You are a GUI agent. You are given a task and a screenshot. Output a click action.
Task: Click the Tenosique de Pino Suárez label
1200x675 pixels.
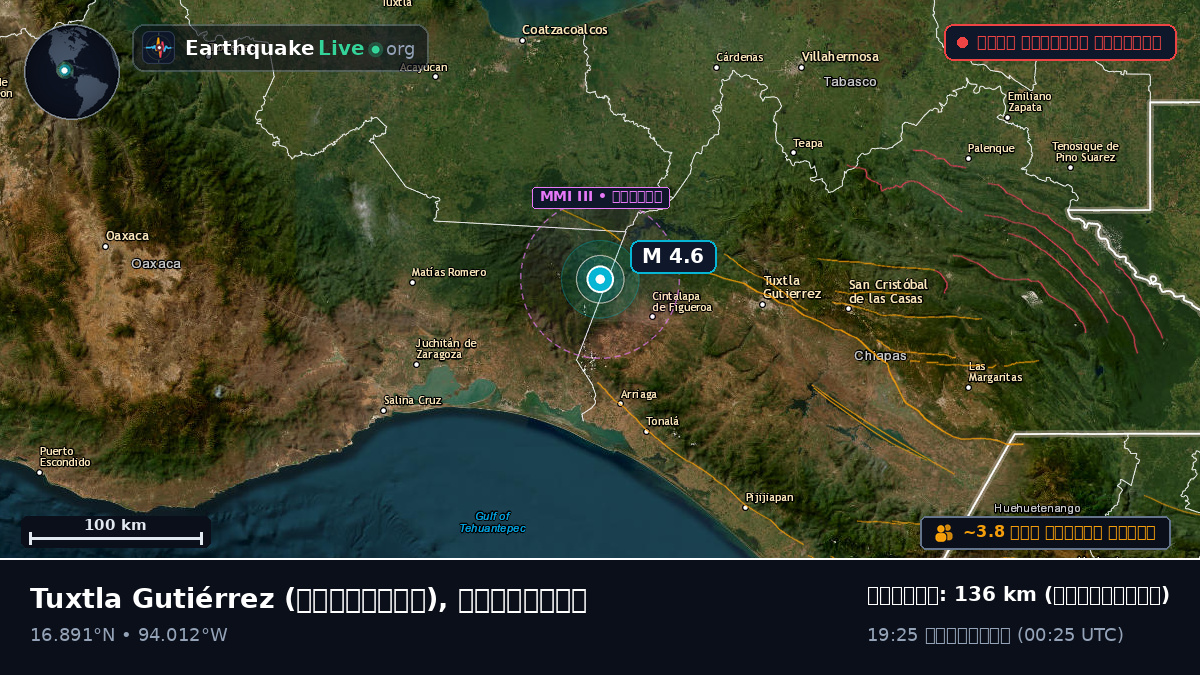1085,152
